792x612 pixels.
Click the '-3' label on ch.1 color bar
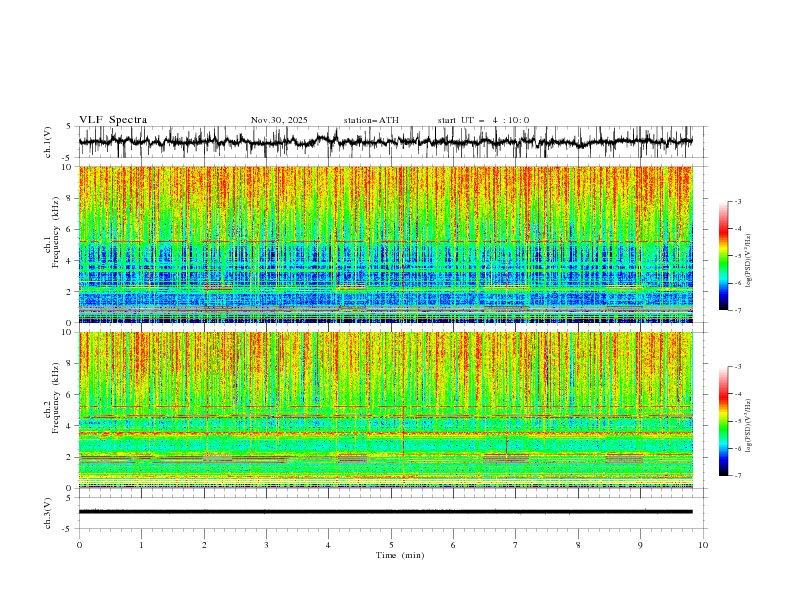click(x=737, y=201)
